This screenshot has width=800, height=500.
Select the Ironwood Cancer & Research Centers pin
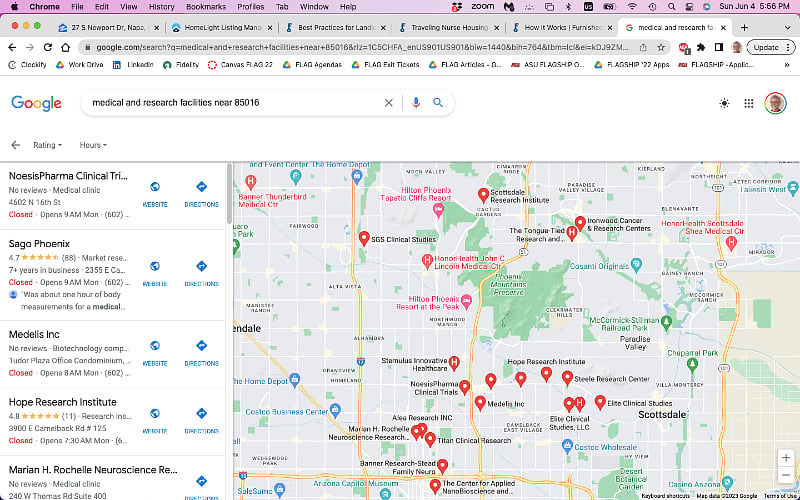point(580,223)
